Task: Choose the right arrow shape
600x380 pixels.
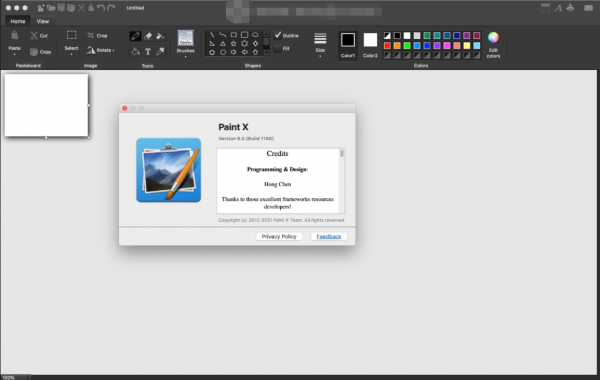Action: [233, 52]
